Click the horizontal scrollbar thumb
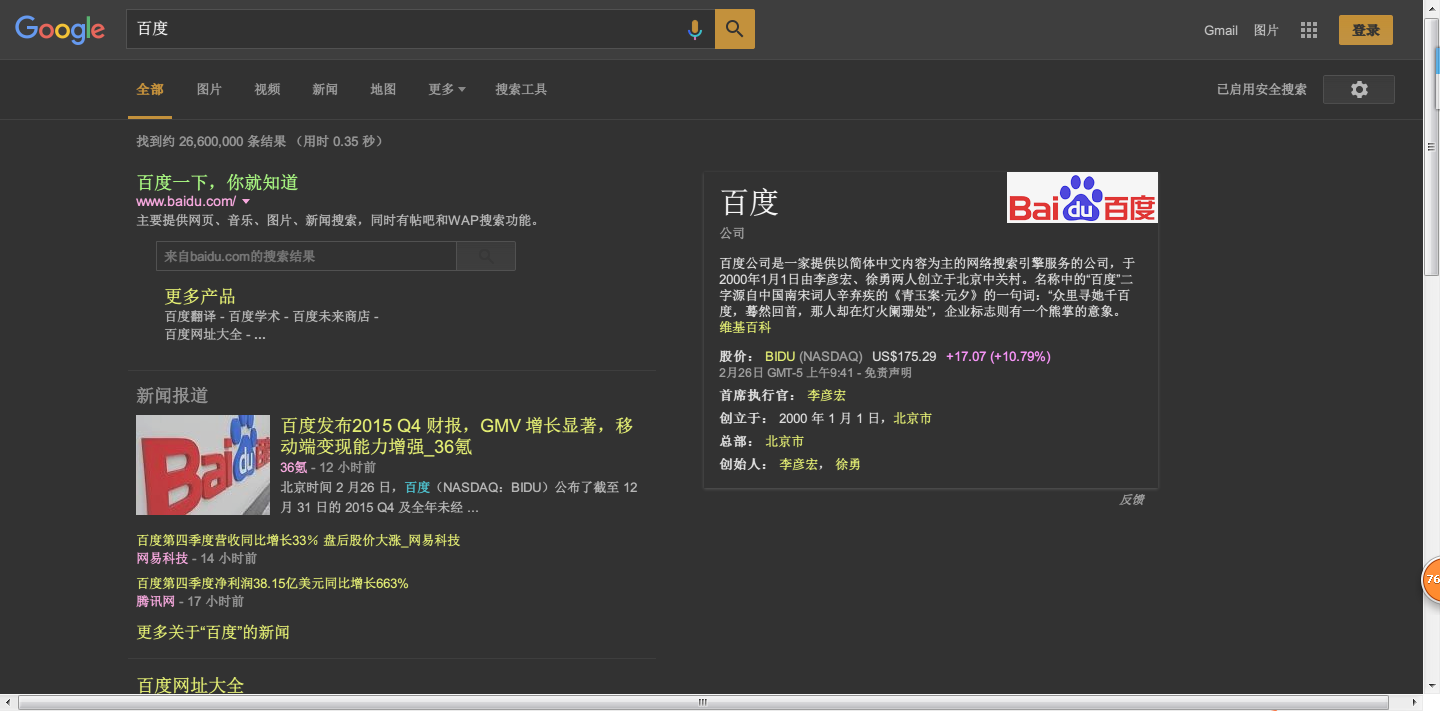The height and width of the screenshot is (711, 1440). [x=703, y=703]
